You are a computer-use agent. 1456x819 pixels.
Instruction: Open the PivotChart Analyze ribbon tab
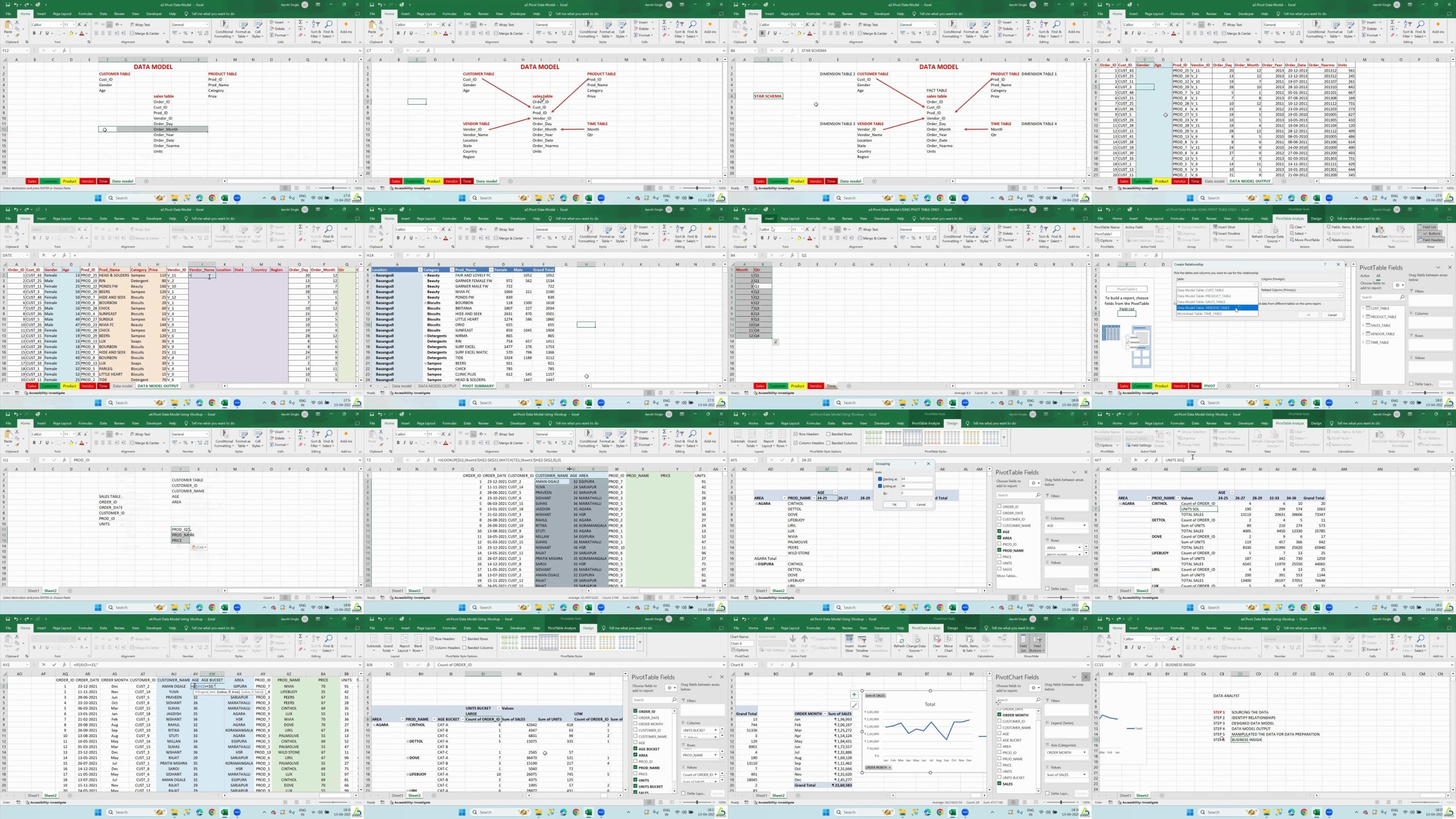[926, 628]
